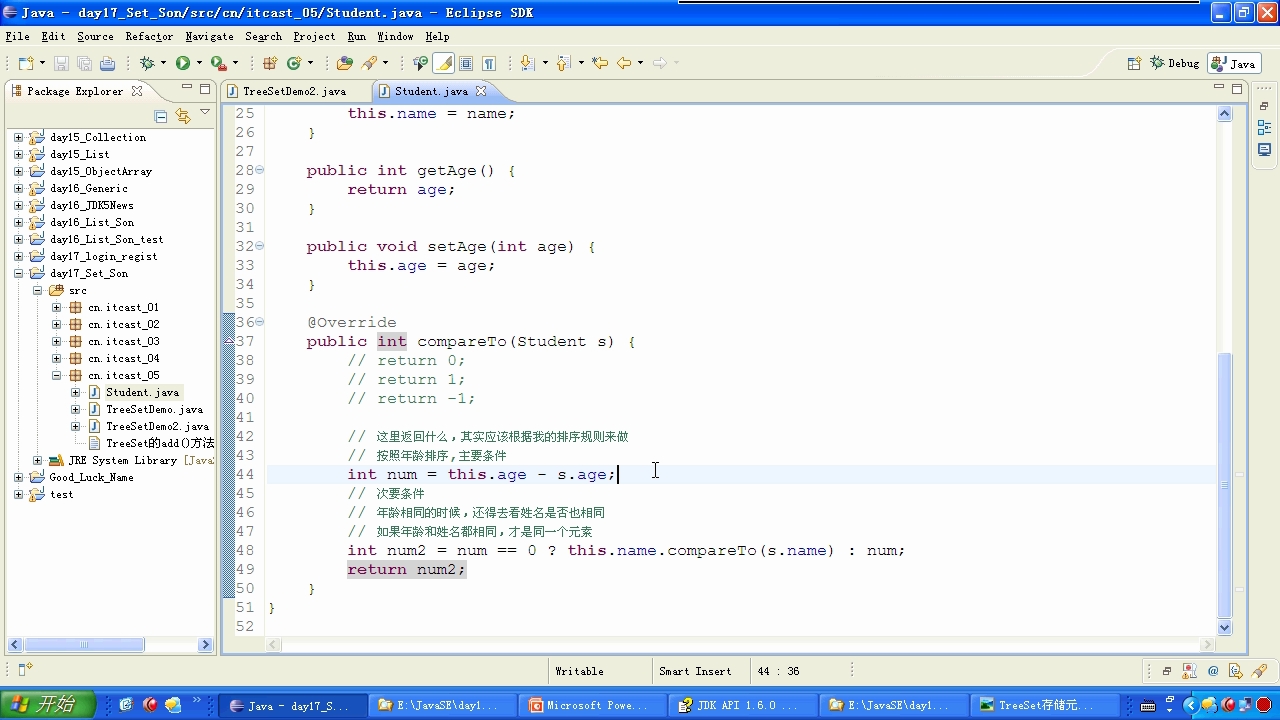This screenshot has height=720, width=1280.
Task: Close the Student.java tab
Action: [x=481, y=91]
